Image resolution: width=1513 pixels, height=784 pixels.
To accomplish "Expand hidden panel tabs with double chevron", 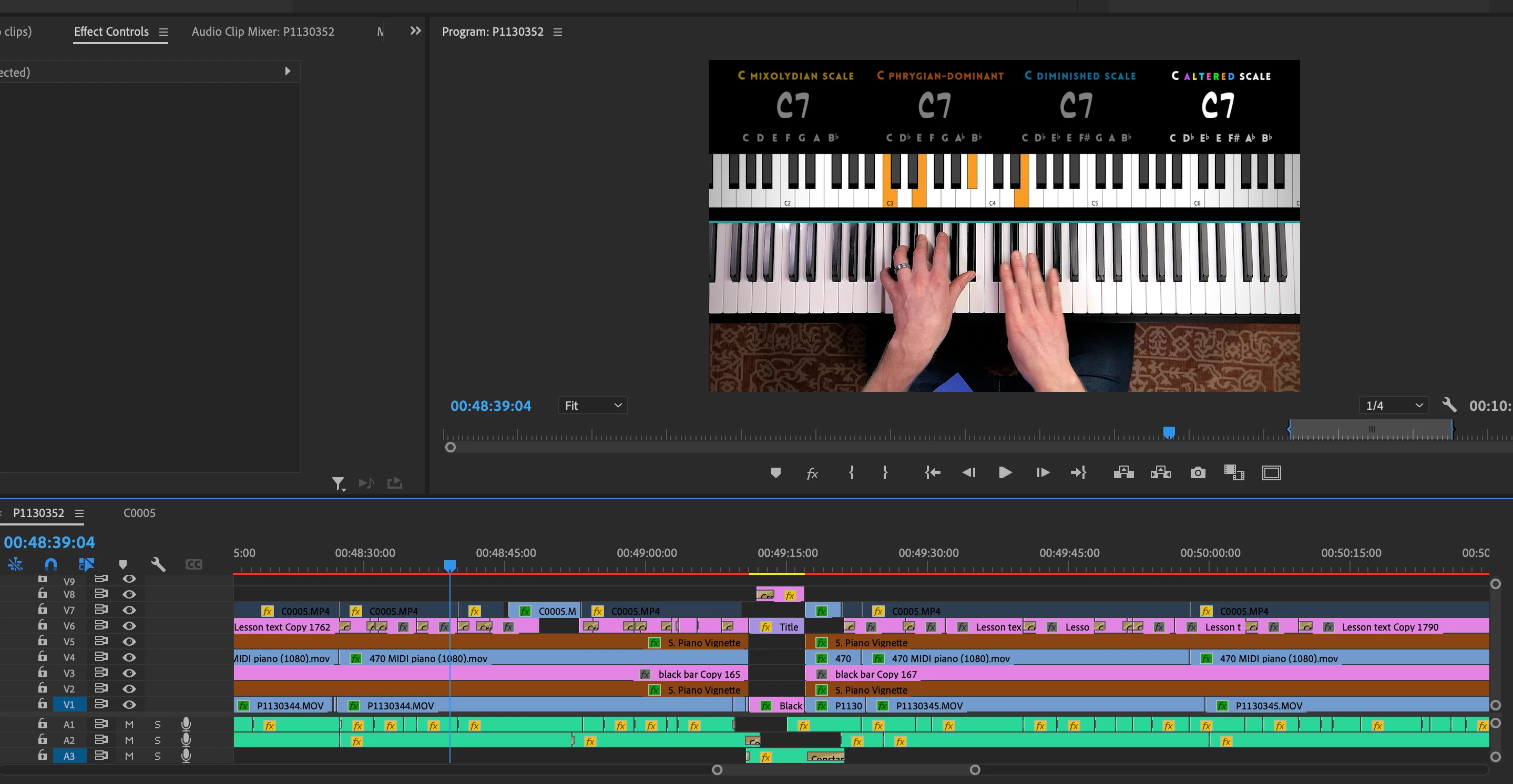I will pyautogui.click(x=415, y=31).
